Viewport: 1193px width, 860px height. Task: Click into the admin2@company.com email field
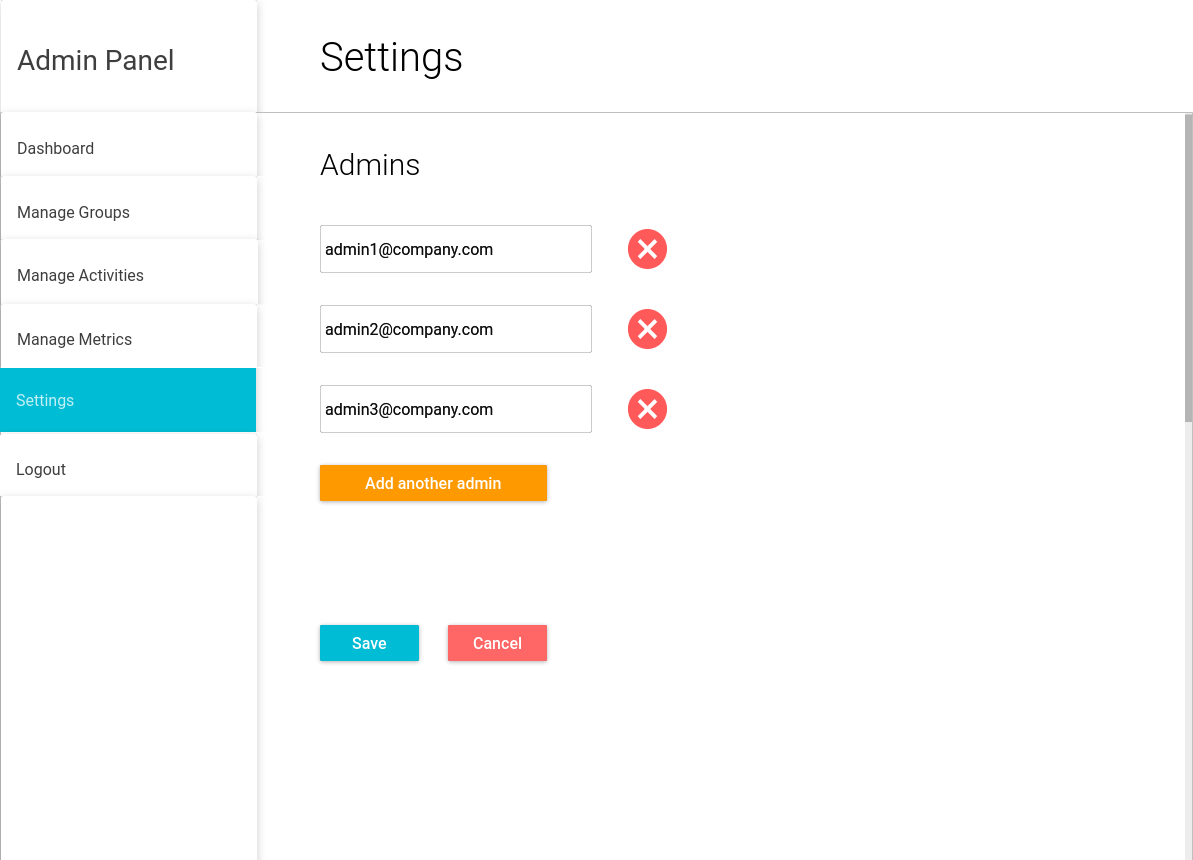pos(455,329)
